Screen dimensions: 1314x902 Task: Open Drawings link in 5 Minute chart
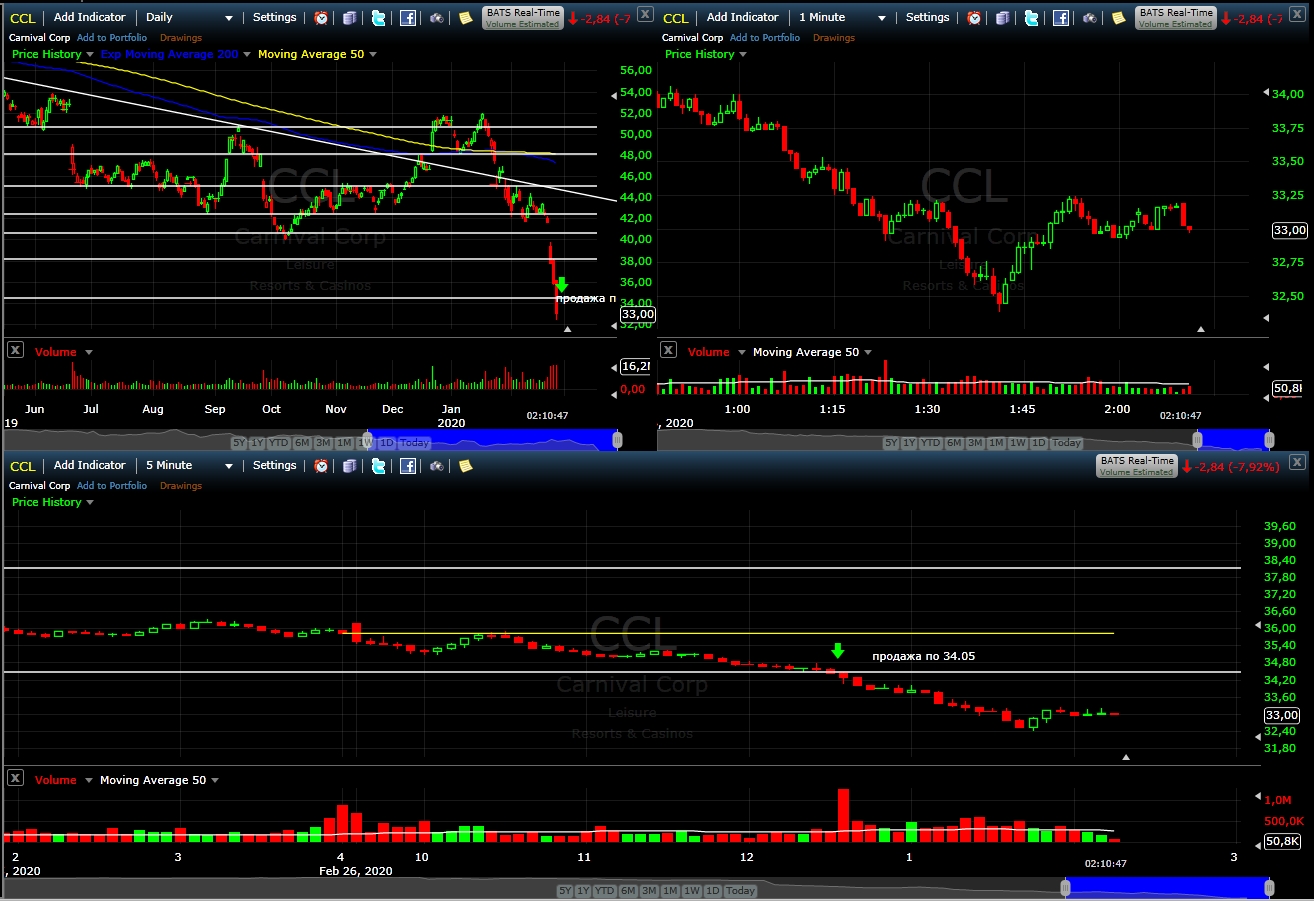point(181,486)
